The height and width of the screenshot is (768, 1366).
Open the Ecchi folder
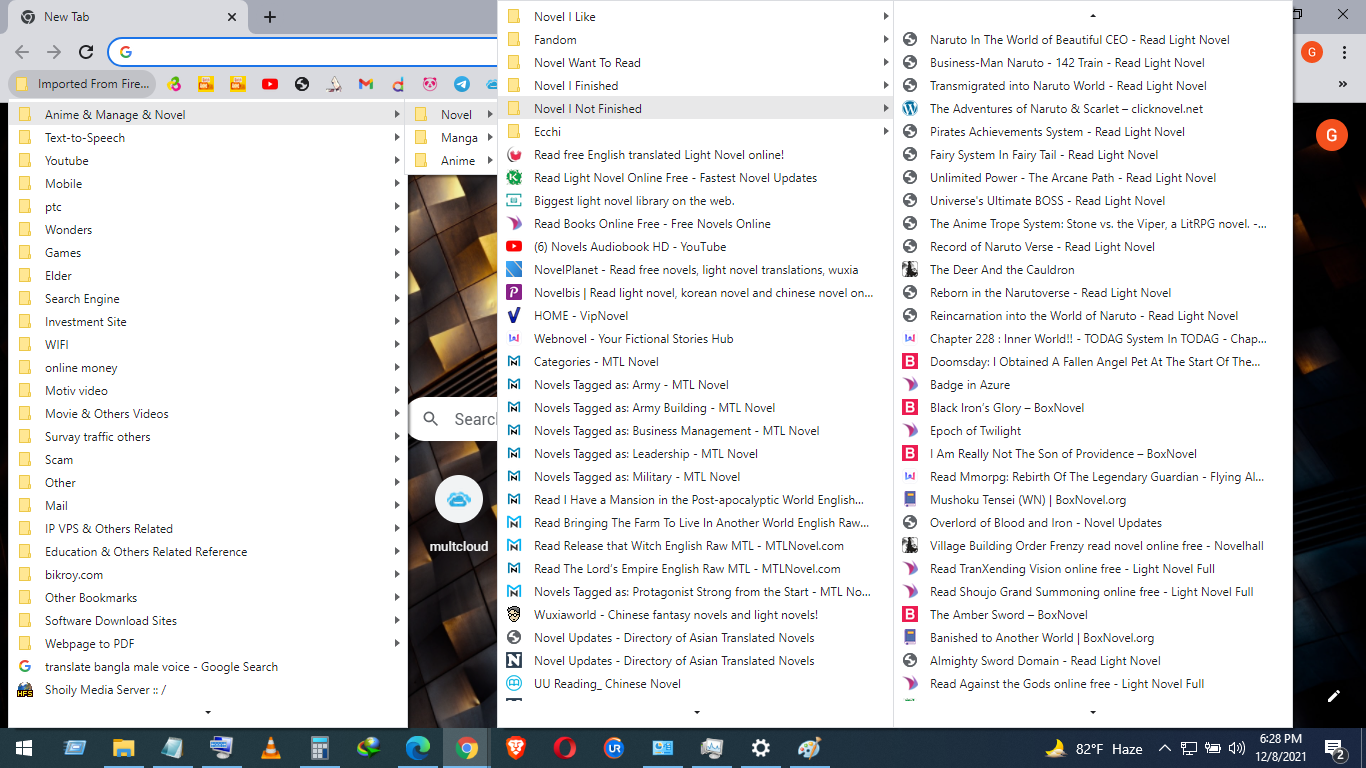[x=695, y=132]
